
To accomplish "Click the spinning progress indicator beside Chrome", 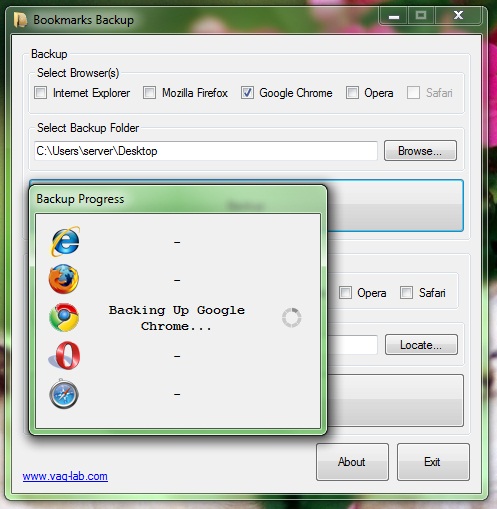I will coord(292,318).
